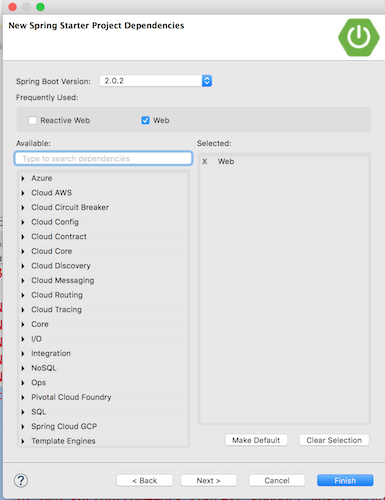Enable the Reactive Web checkbox

click(x=32, y=120)
